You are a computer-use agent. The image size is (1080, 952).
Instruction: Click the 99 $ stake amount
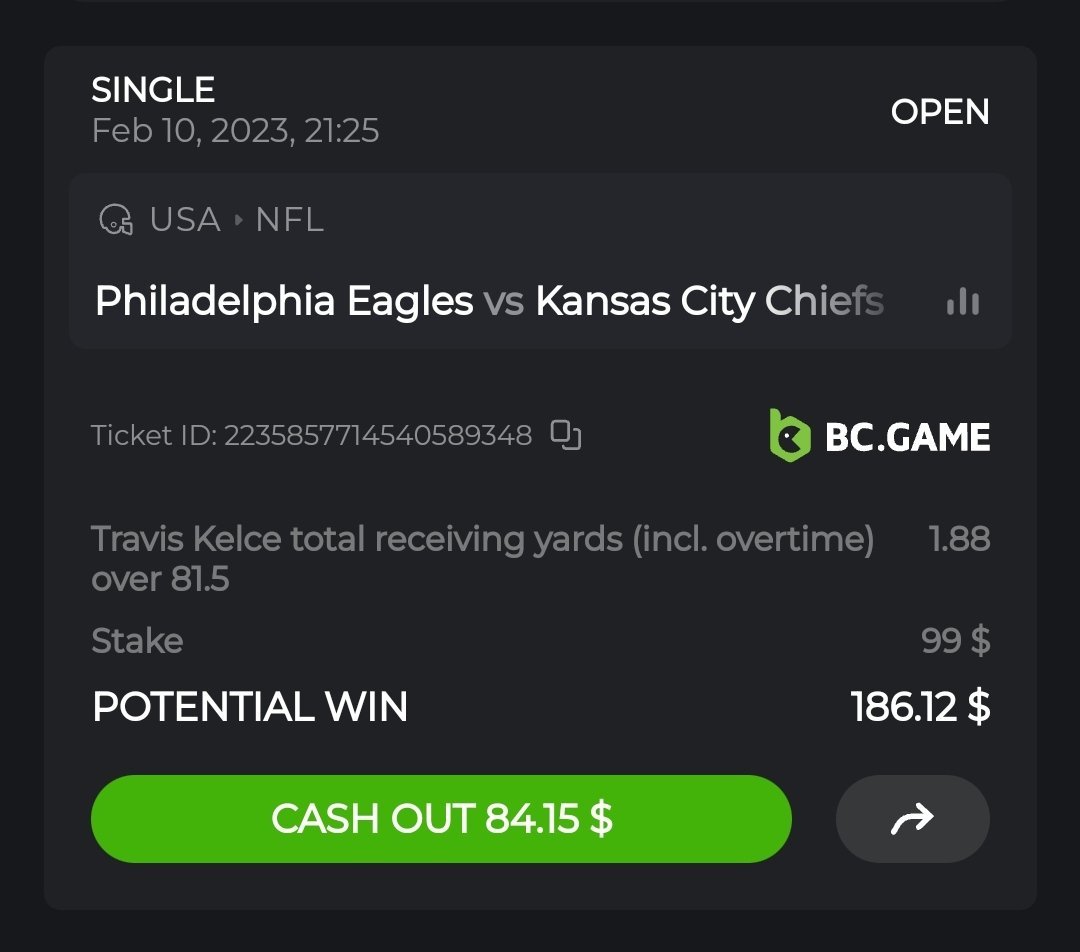coord(955,640)
